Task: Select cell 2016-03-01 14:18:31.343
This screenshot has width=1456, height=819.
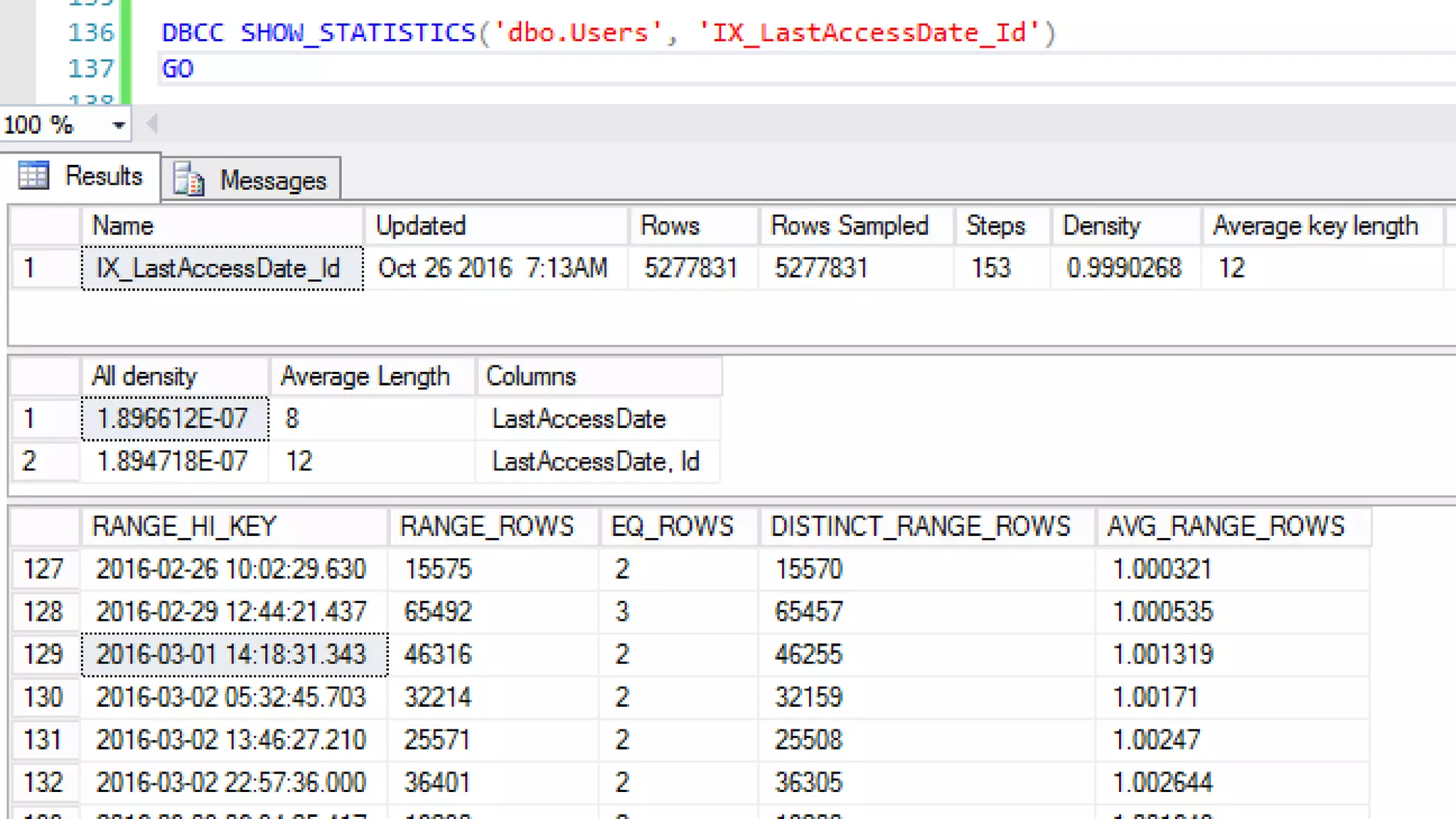Action: coord(233,654)
